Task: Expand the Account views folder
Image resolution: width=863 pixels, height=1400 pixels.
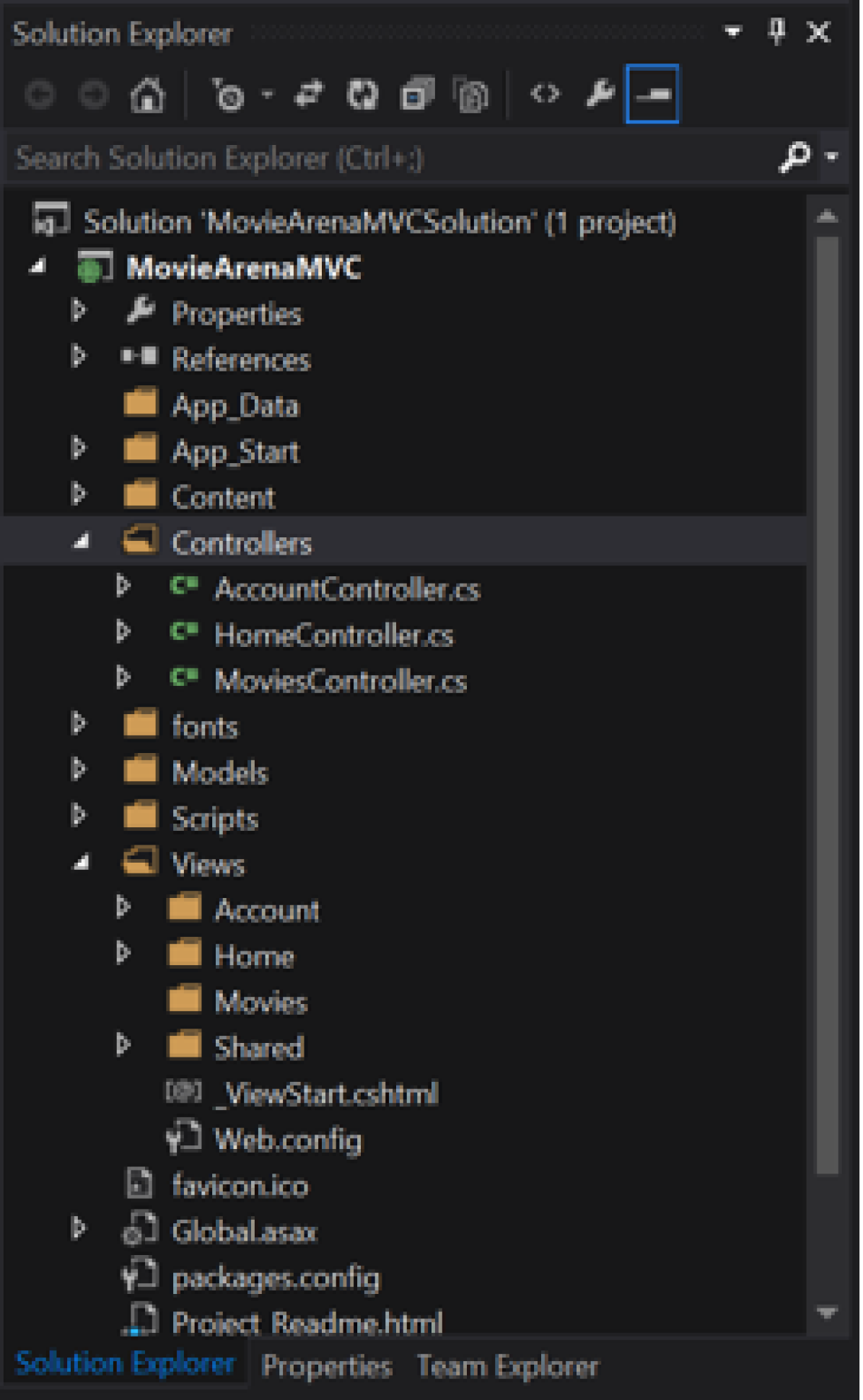Action: tap(123, 908)
